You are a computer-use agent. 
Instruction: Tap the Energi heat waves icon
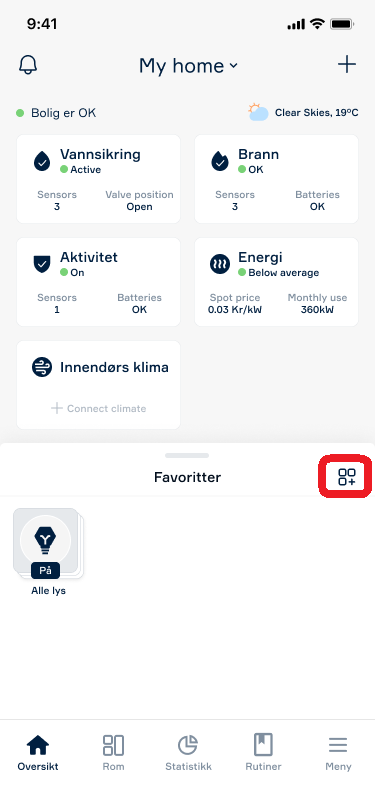(x=220, y=264)
